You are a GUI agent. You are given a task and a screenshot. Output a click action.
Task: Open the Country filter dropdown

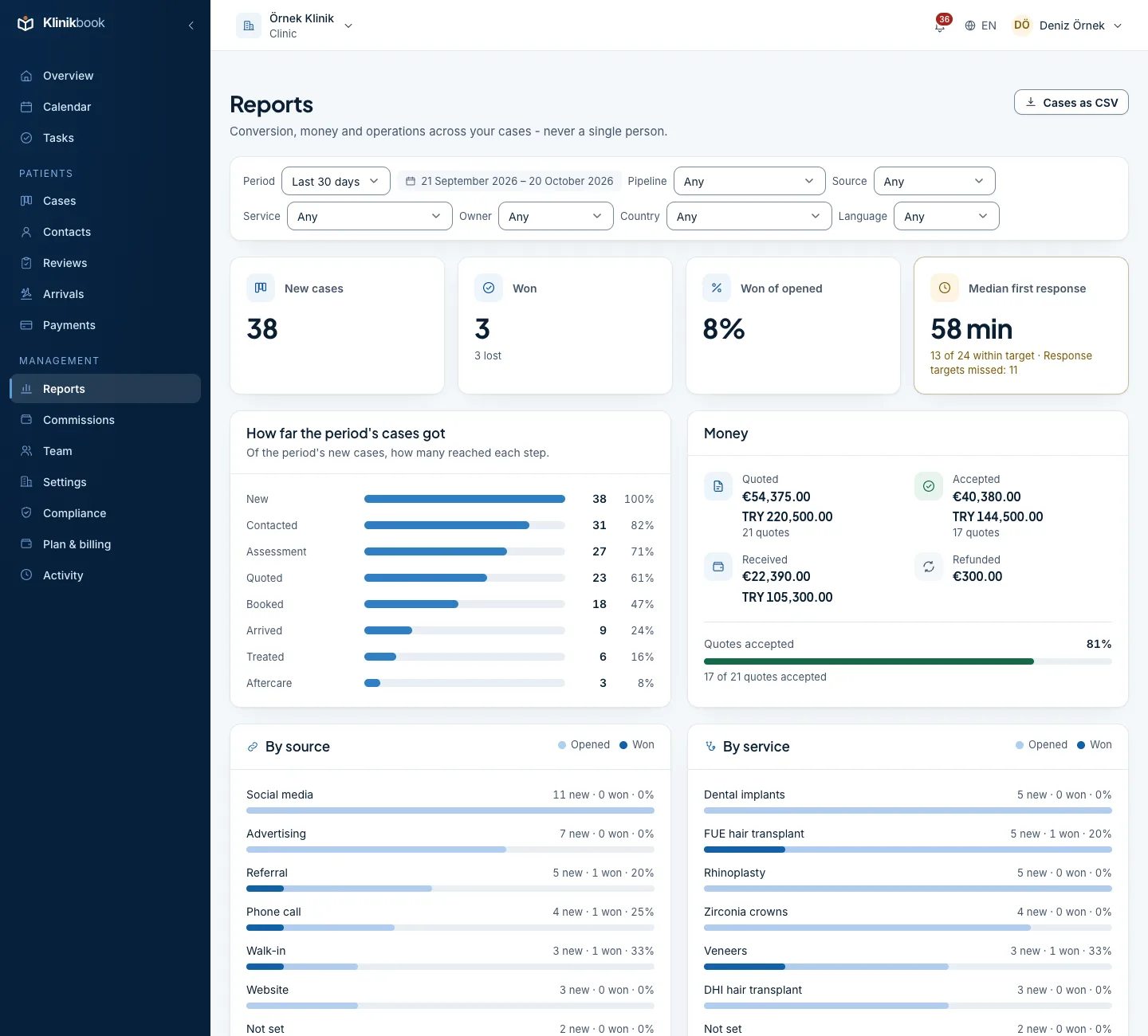[749, 216]
